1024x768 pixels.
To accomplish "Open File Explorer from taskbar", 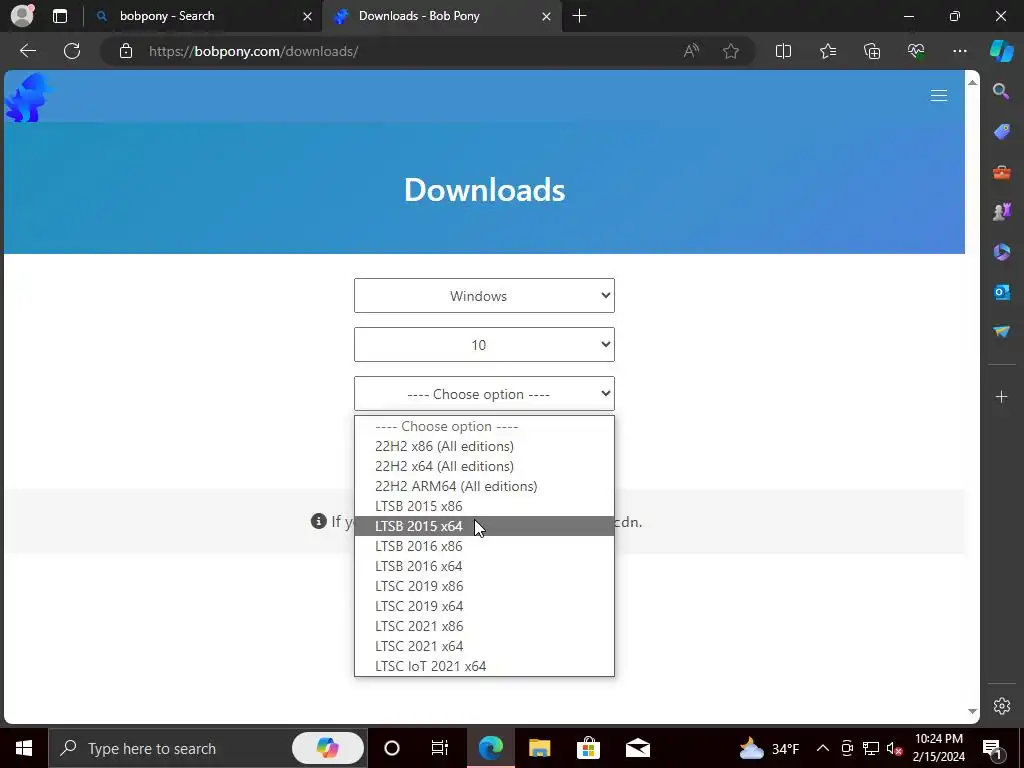I will point(539,748).
